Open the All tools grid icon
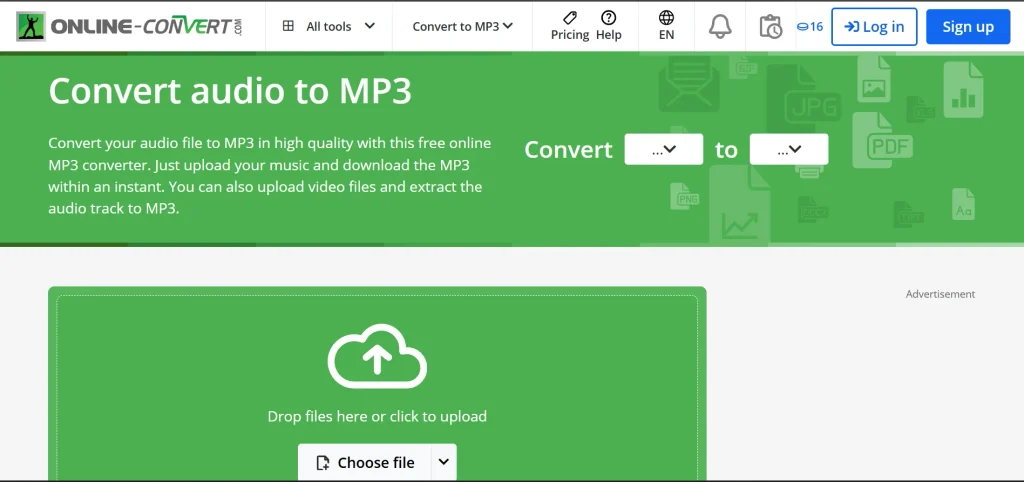This screenshot has height=482, width=1024. 288,26
